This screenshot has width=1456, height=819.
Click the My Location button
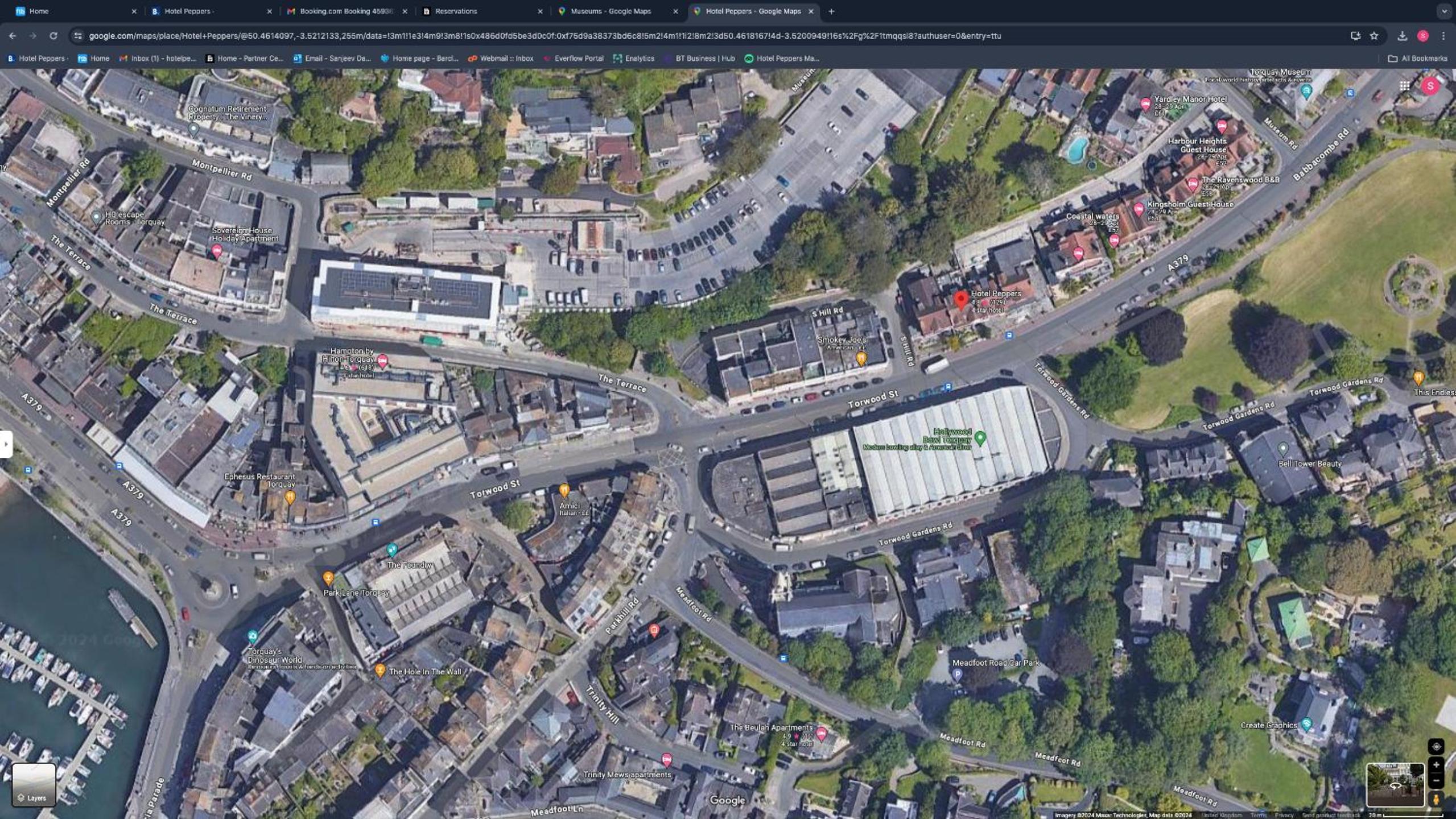pyautogui.click(x=1436, y=747)
